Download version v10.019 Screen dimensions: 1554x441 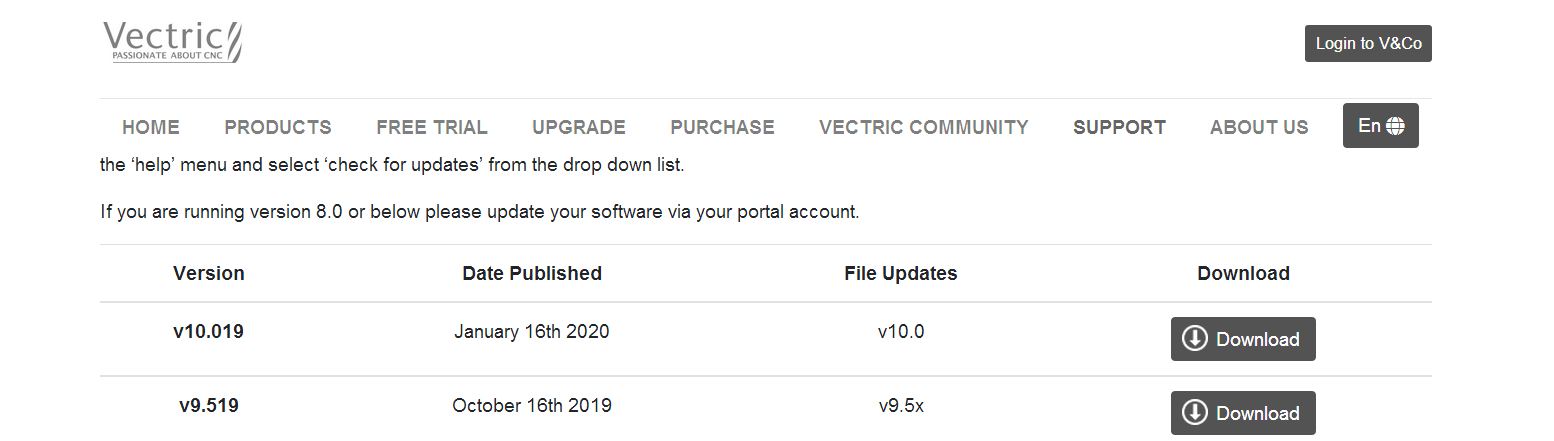(1243, 339)
